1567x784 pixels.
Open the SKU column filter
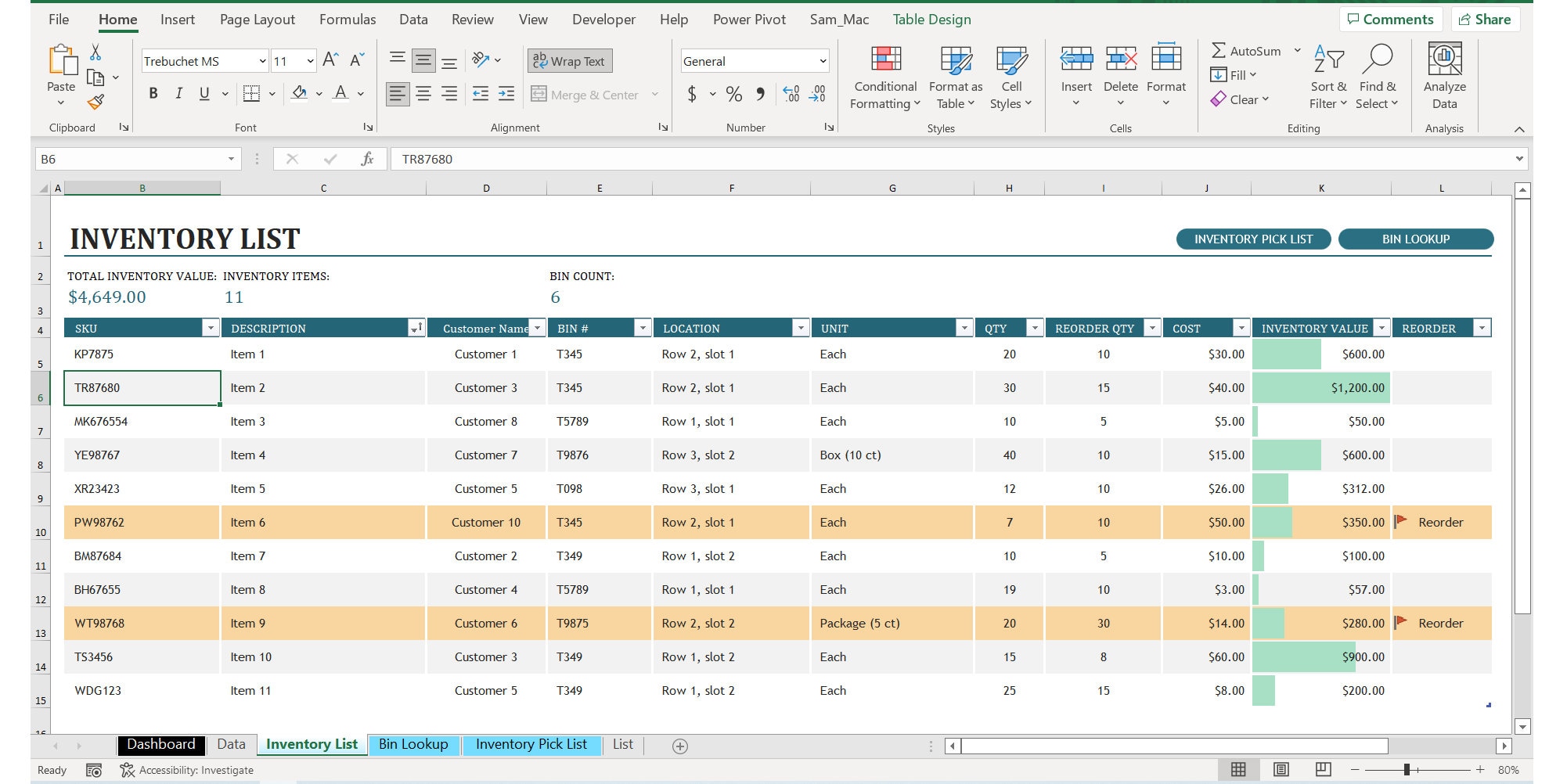click(211, 327)
